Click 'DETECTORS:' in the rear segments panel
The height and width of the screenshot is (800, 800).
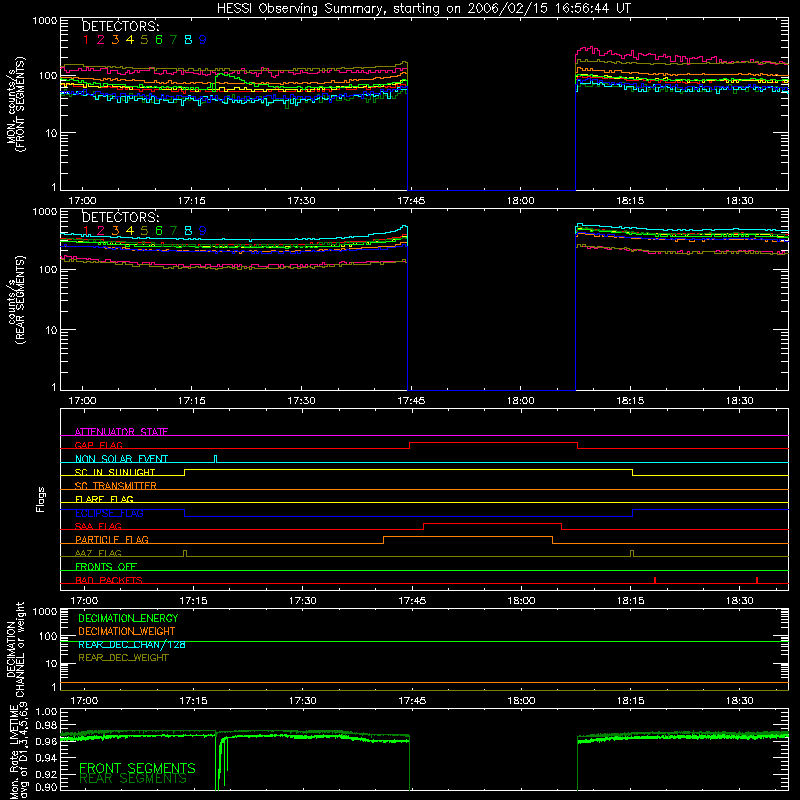click(x=120, y=217)
